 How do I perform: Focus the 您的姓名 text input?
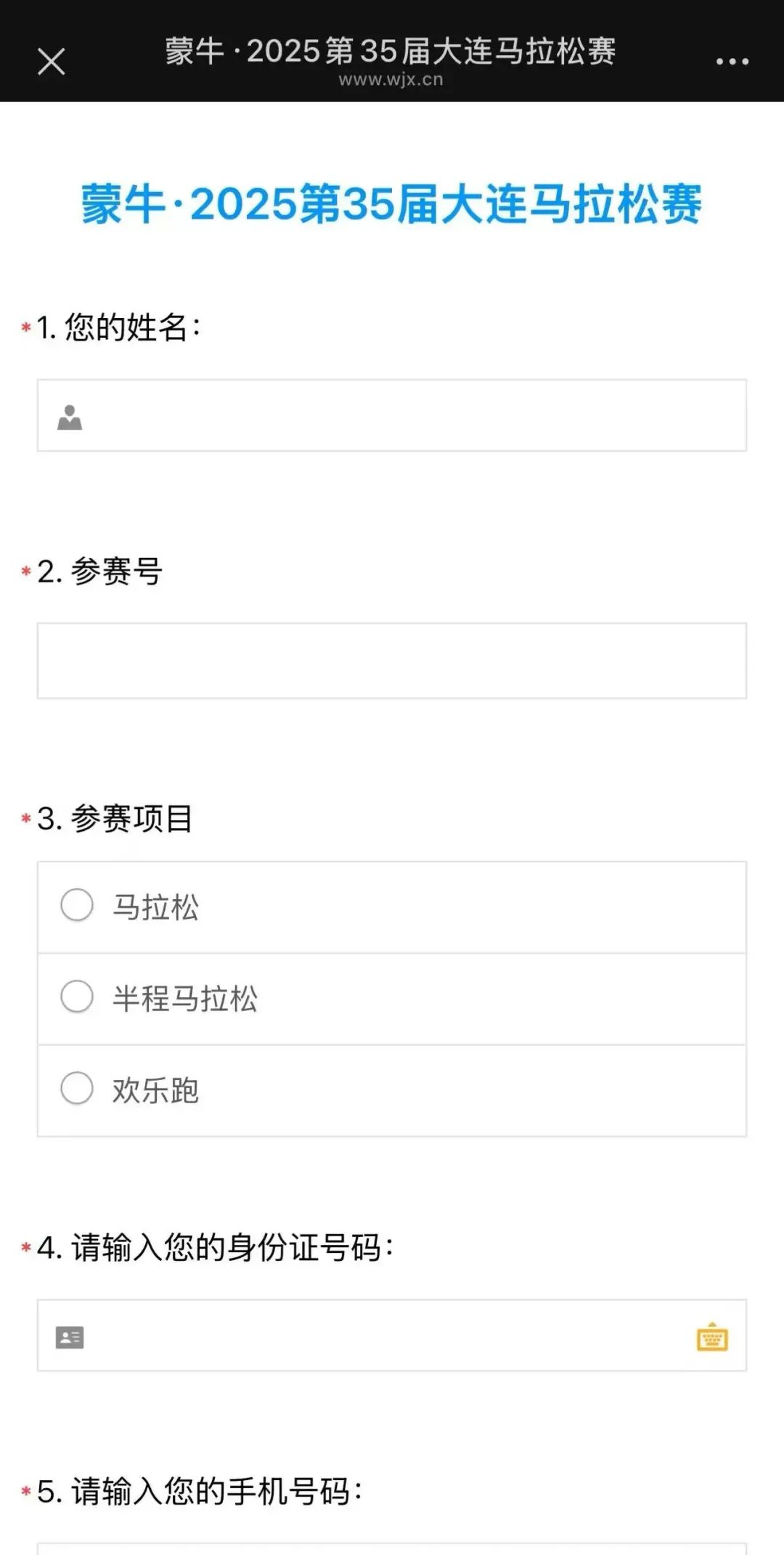392,415
